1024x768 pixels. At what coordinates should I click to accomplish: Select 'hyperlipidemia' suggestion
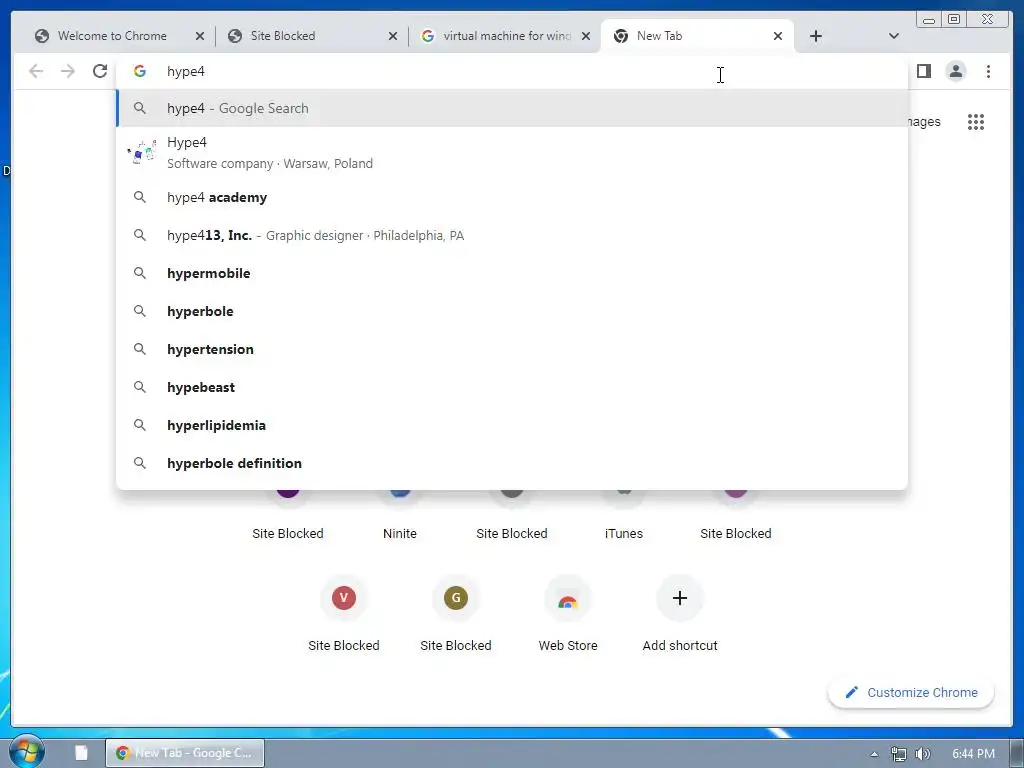[512, 425]
